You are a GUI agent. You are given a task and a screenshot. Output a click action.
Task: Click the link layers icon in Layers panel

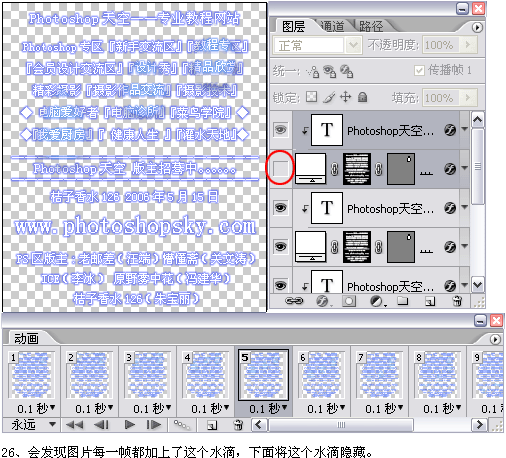[x=294, y=301]
